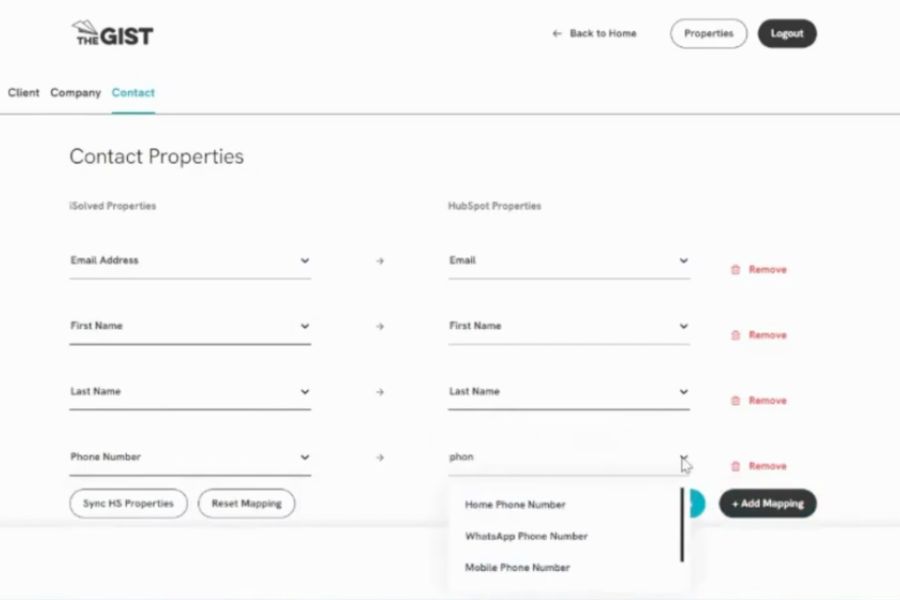
Task: Click the 'iSolved Properties' column label
Action: [x=112, y=206]
